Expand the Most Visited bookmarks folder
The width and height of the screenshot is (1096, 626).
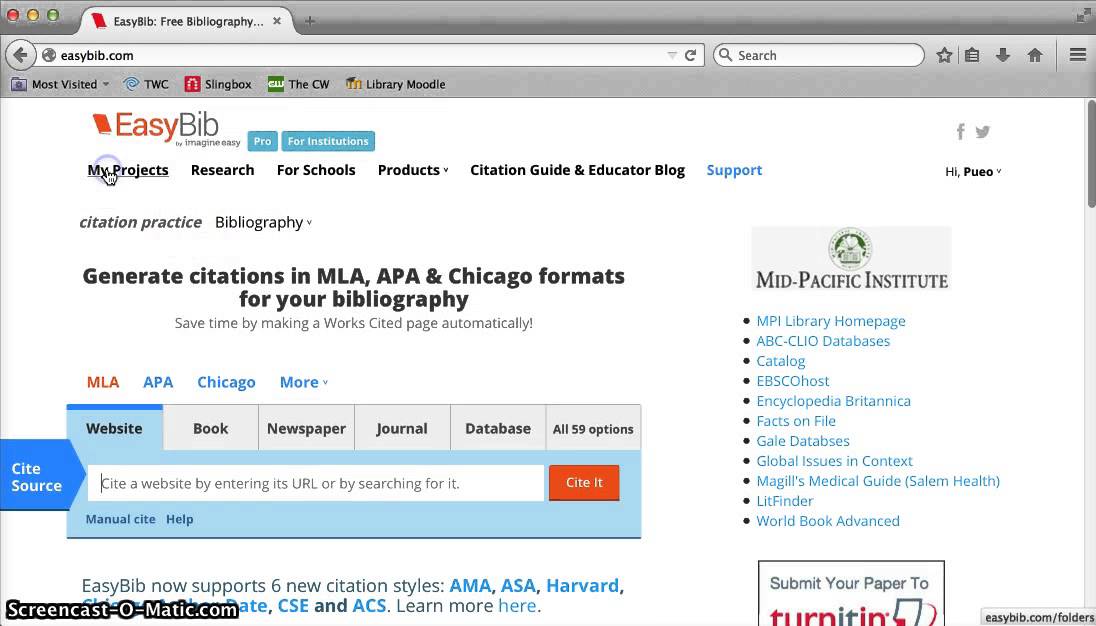(60, 85)
